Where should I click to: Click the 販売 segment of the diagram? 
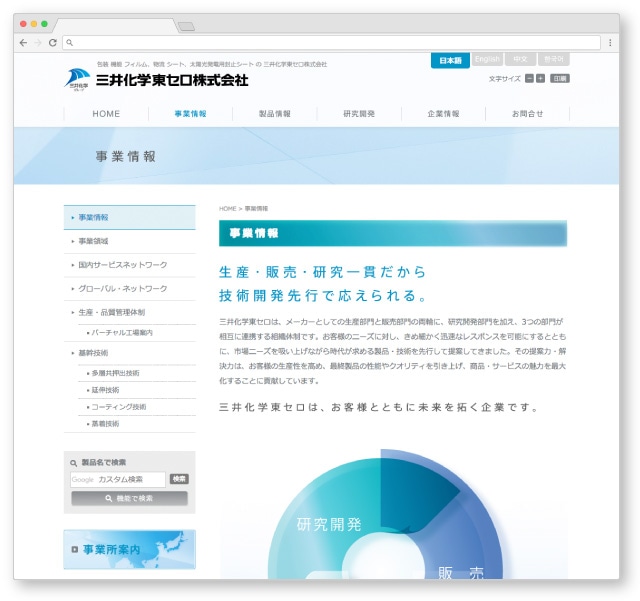pos(461,572)
